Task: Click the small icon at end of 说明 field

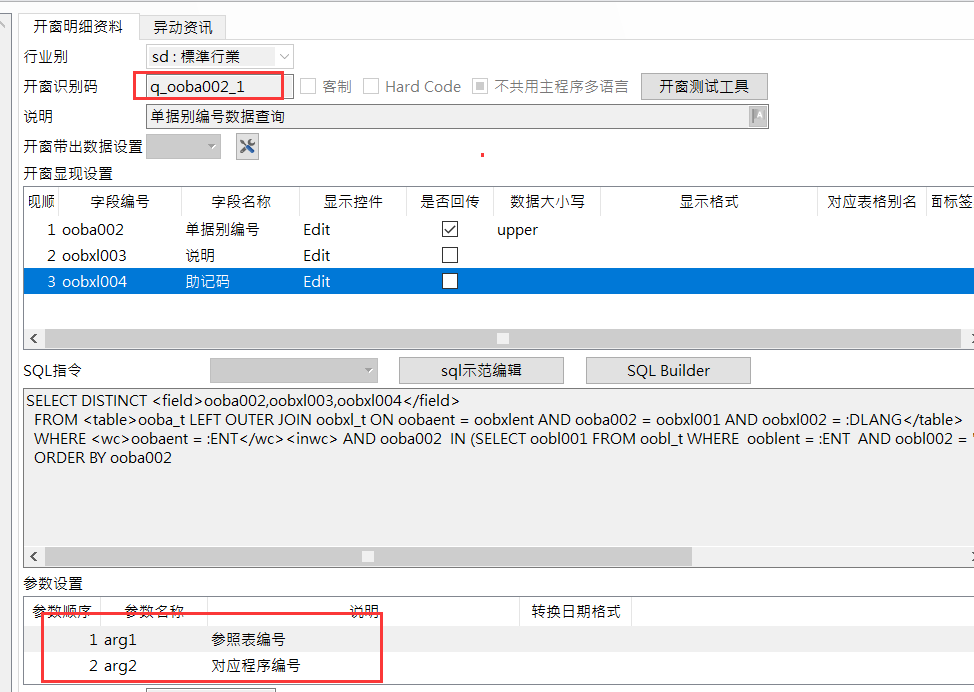Action: [x=757, y=115]
